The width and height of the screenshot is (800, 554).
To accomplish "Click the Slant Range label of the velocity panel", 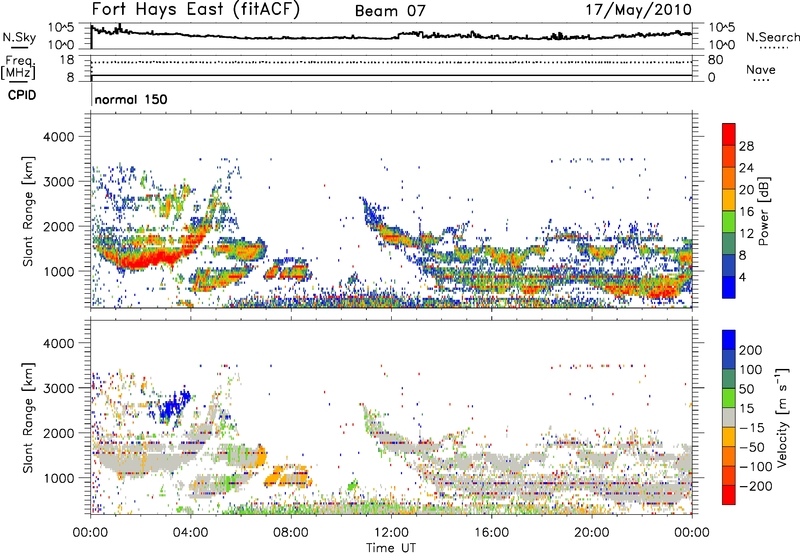I will (28, 417).
